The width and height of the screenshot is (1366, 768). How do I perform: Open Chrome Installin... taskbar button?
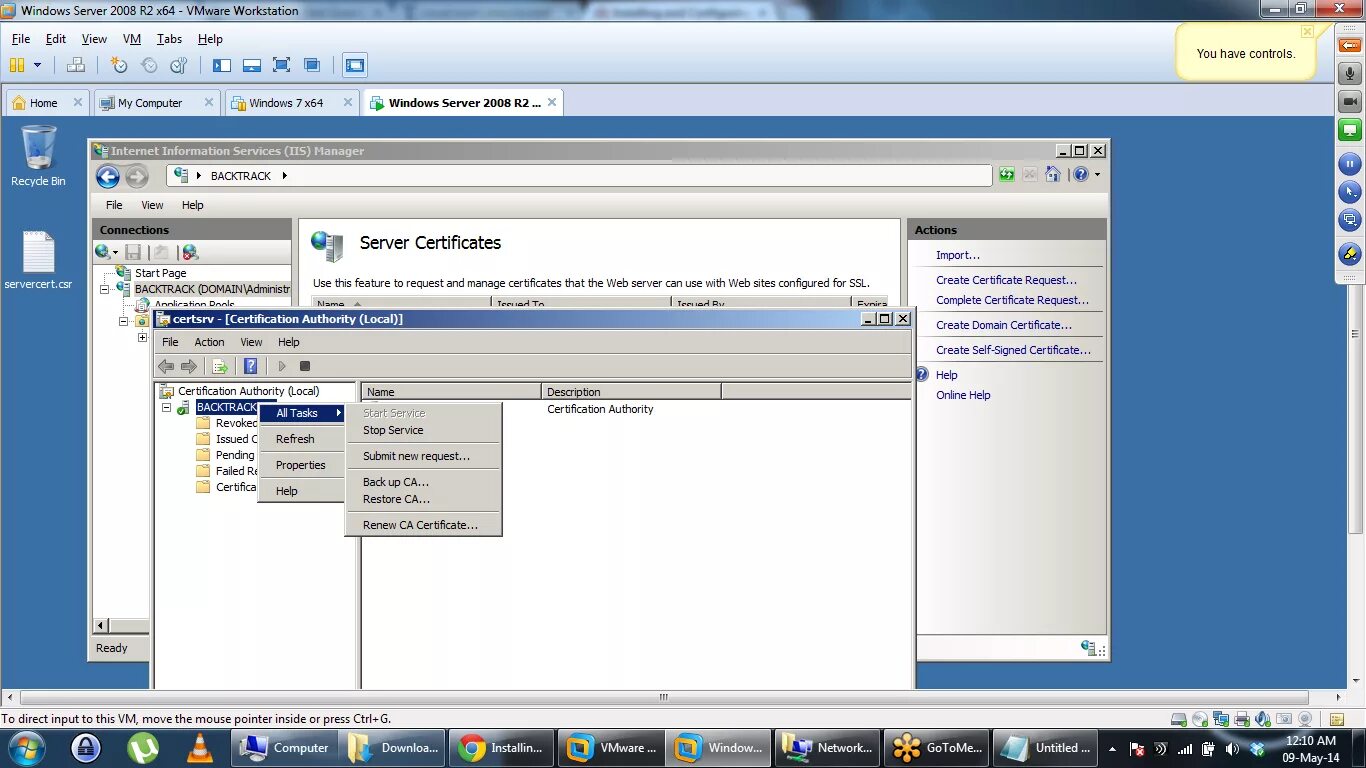501,748
